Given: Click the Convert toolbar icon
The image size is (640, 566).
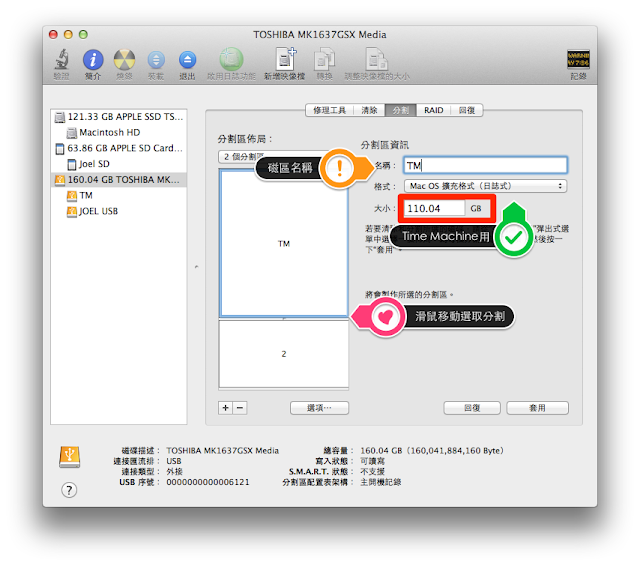Looking at the screenshot, I should pyautogui.click(x=324, y=60).
